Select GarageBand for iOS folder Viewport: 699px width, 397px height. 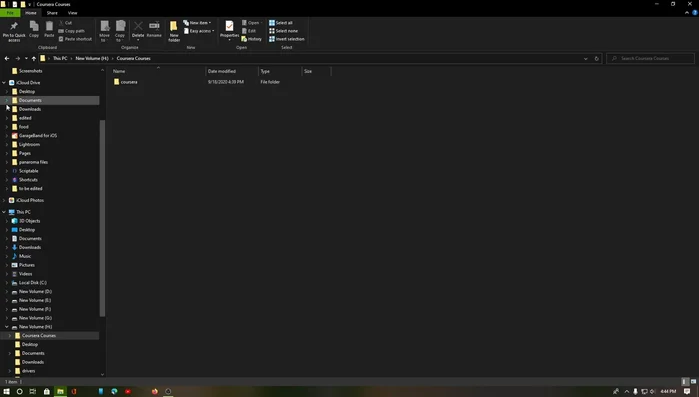coord(38,136)
